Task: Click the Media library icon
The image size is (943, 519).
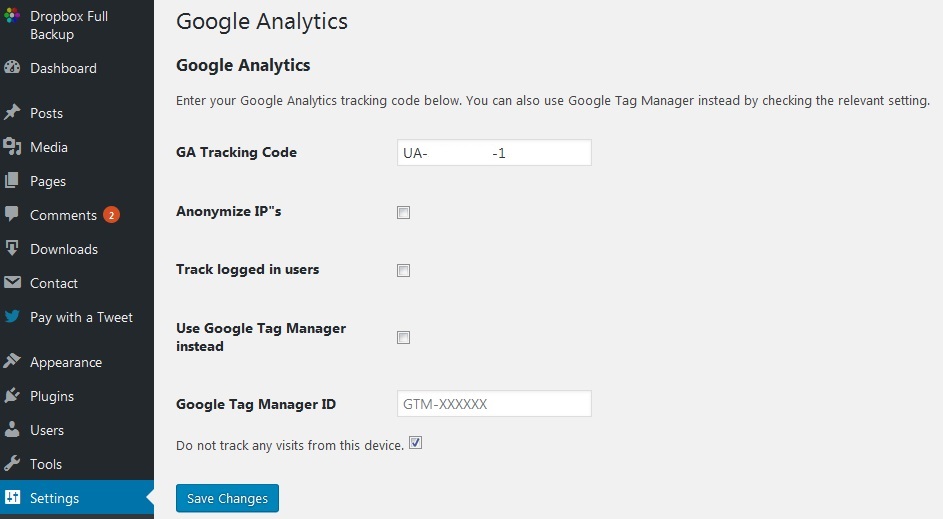Action: click(11, 146)
